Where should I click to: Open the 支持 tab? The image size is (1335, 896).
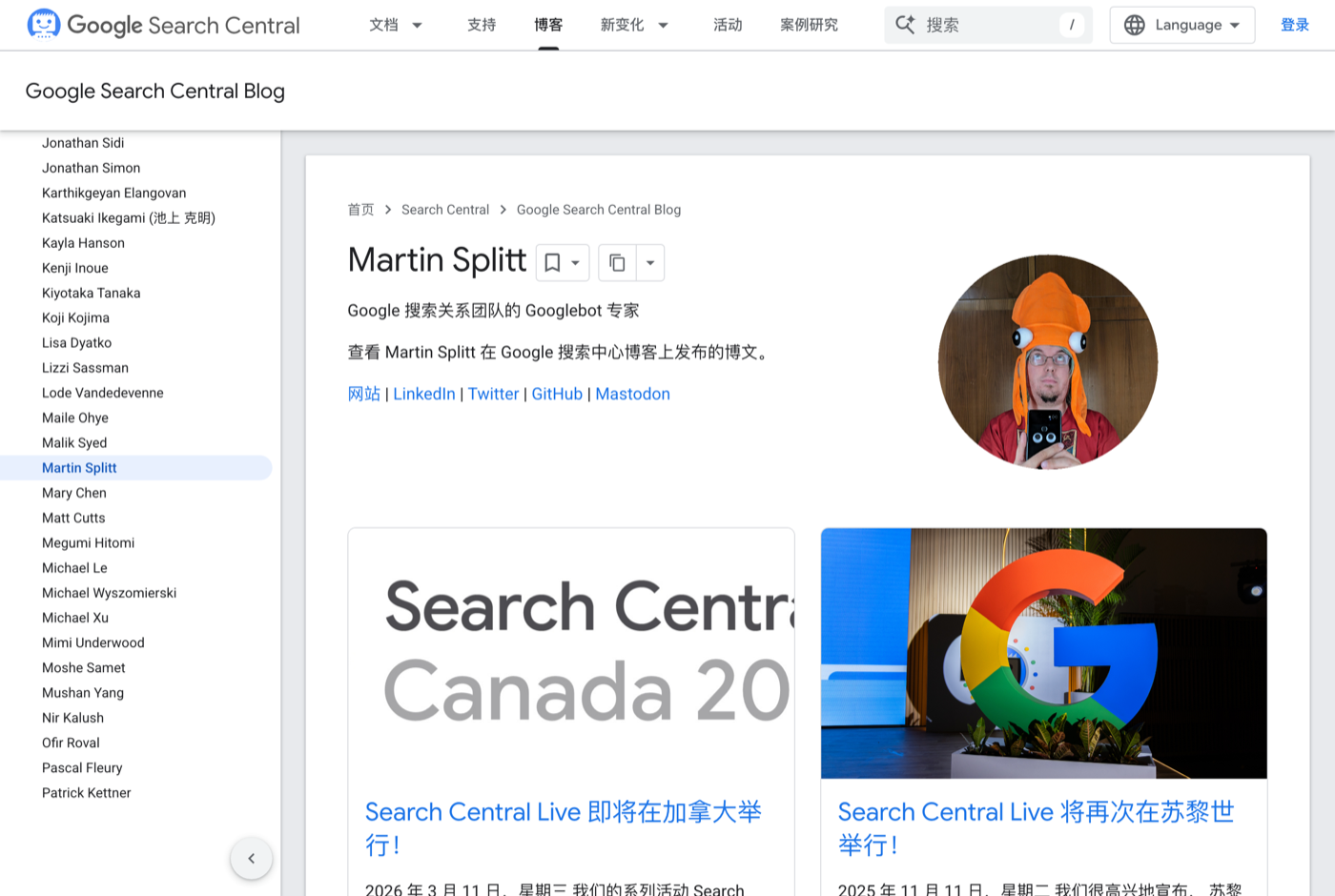(482, 25)
